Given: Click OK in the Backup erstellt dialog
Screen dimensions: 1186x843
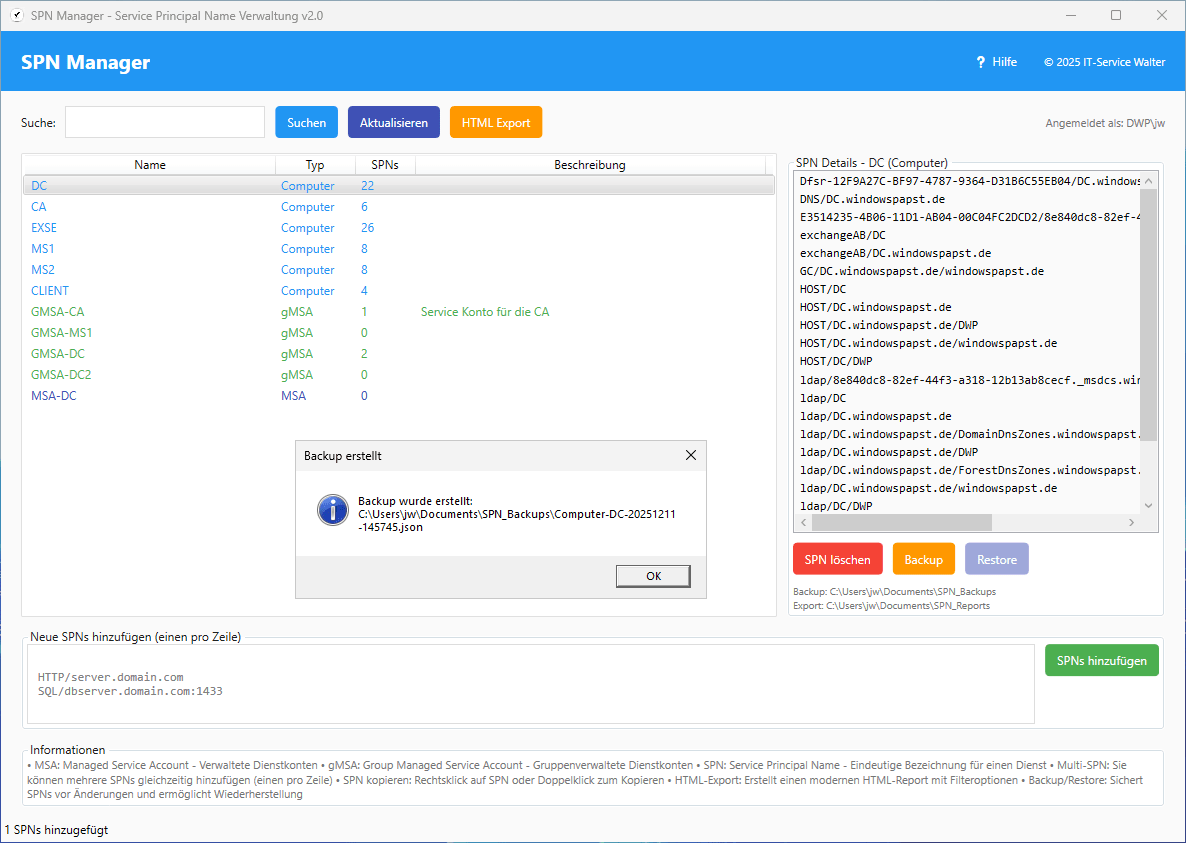Looking at the screenshot, I should [x=653, y=576].
